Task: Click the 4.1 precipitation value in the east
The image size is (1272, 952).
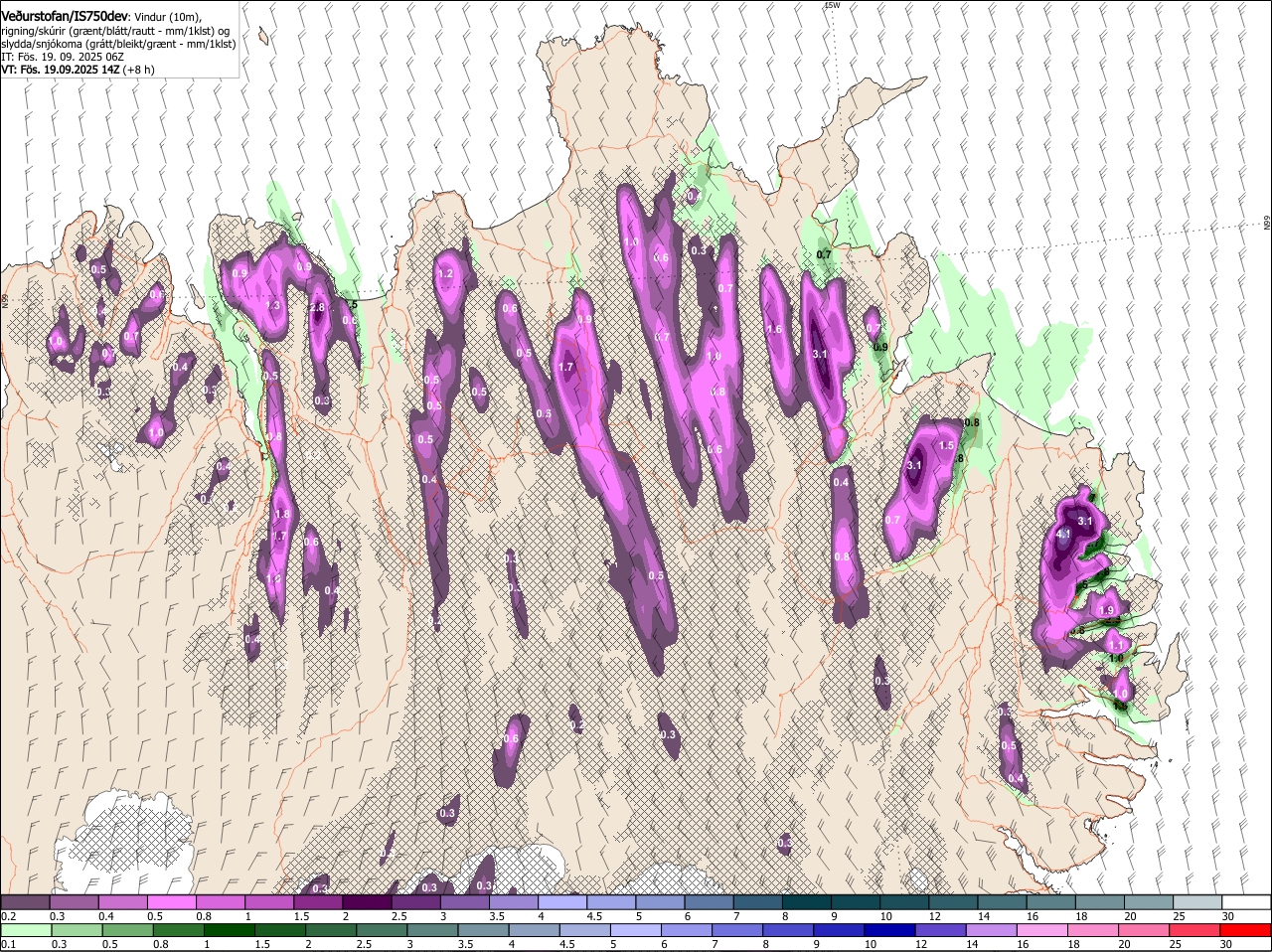Action: 1063,535
